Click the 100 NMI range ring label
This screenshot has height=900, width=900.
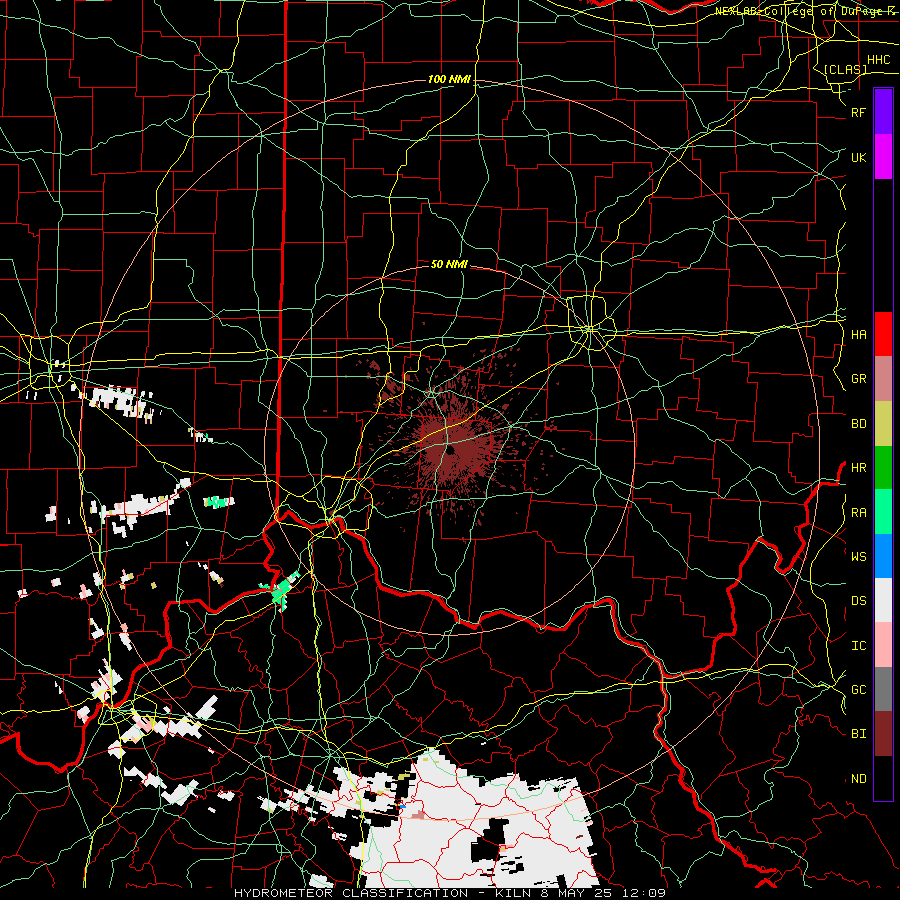pos(449,79)
